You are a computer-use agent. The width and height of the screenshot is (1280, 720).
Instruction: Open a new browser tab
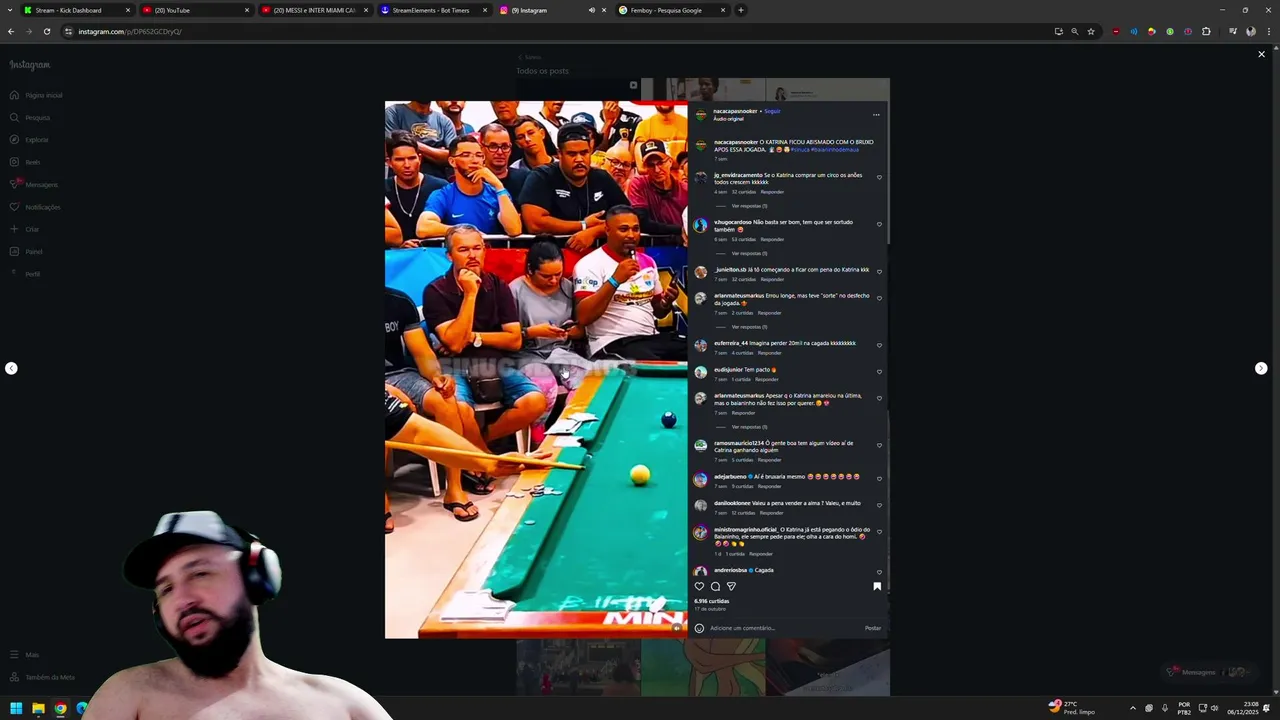tap(740, 10)
